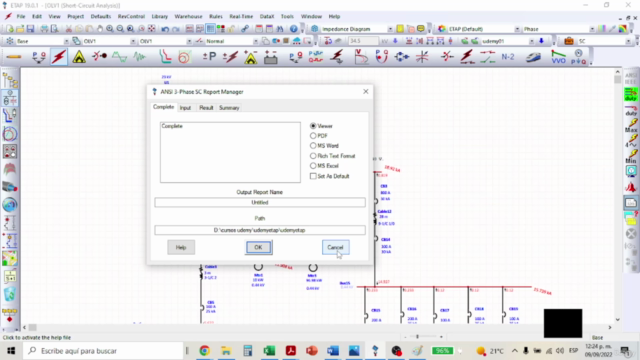
Task: Expand the ETAP (Default) theme dropdown
Action: pyautogui.click(x=517, y=29)
